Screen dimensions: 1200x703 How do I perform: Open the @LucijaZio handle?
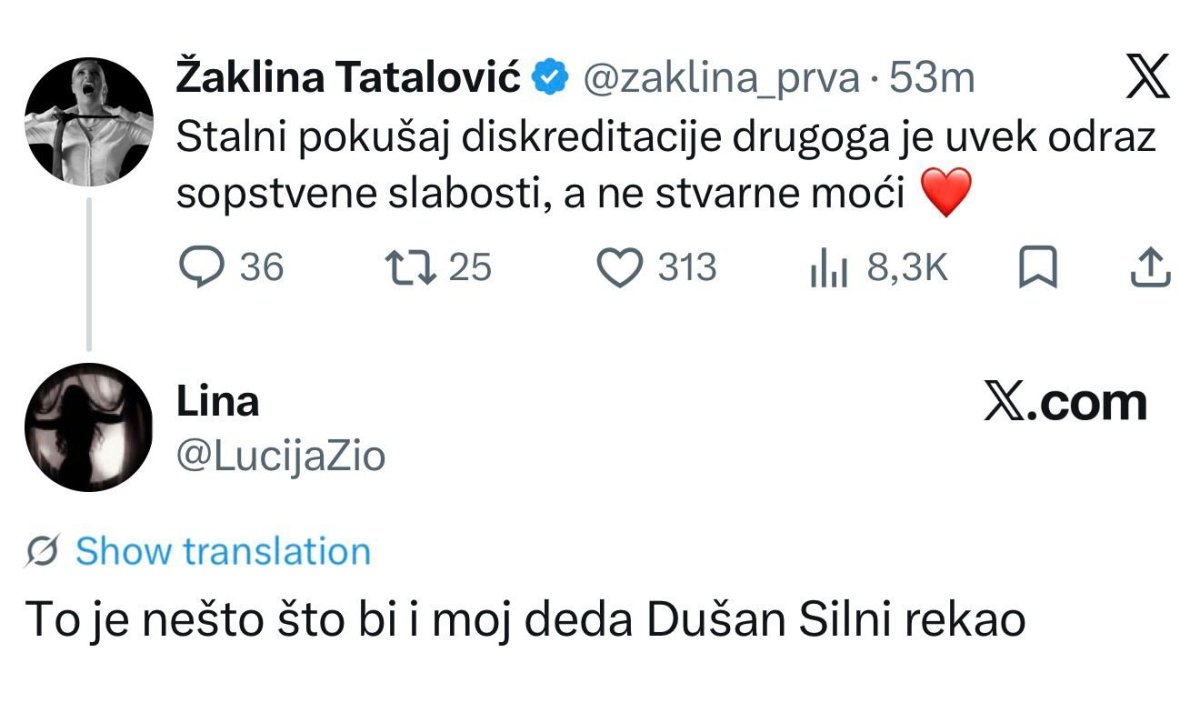(281, 456)
